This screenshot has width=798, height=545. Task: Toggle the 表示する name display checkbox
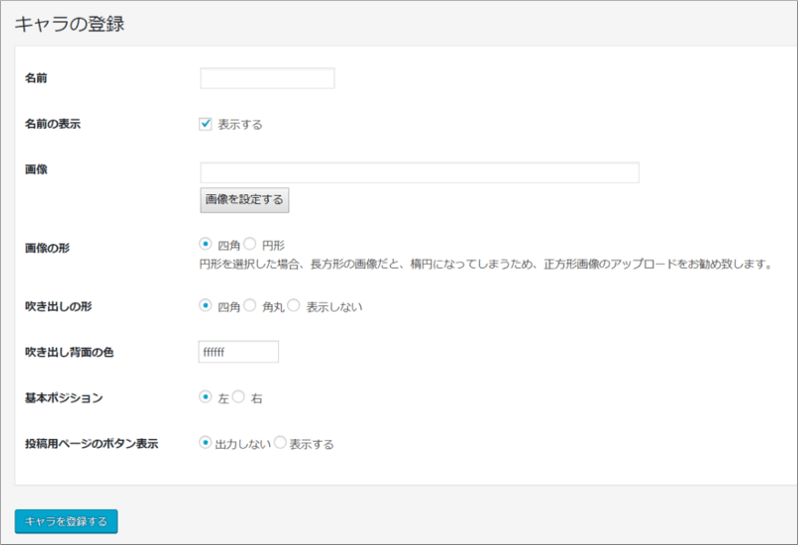tap(205, 124)
